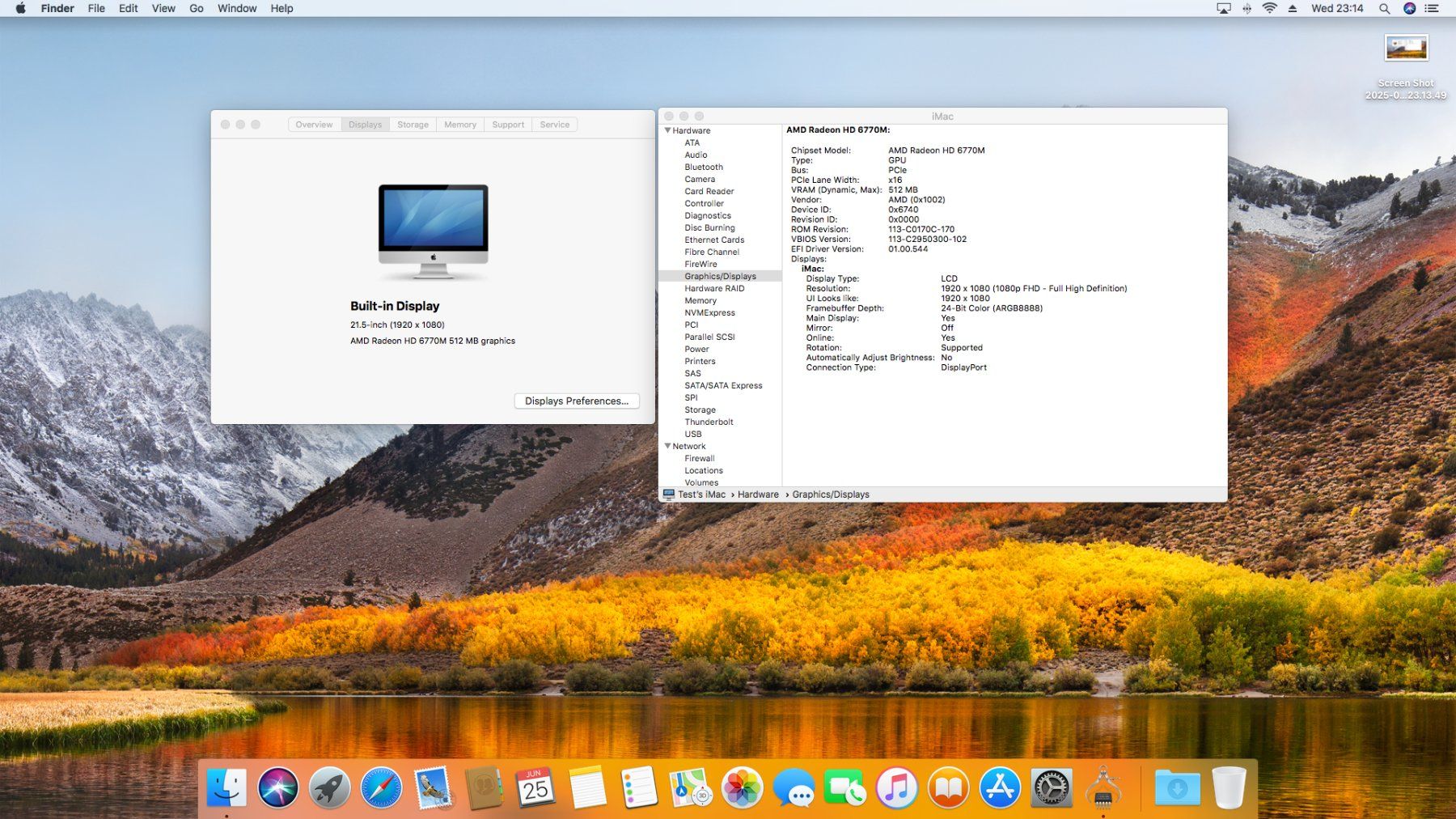Open Trash in the Dock
This screenshot has height=819, width=1456.
tap(1229, 787)
